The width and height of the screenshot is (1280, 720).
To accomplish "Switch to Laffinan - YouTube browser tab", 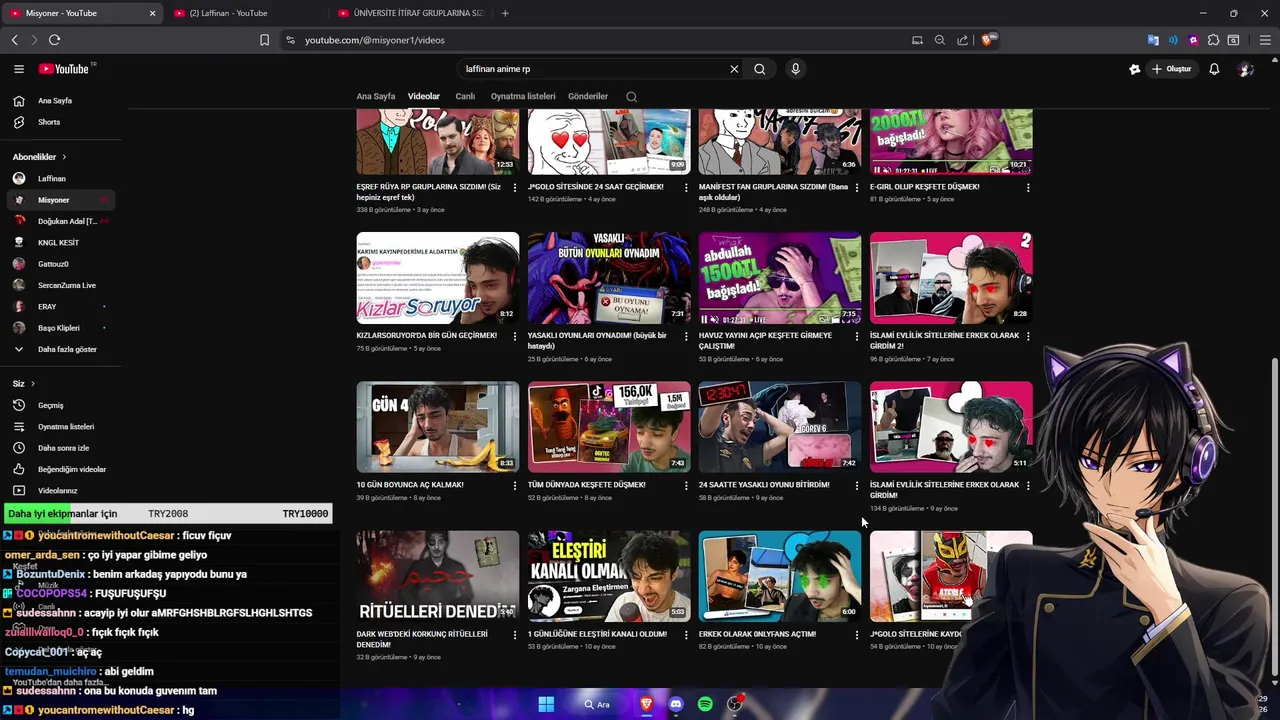I will [246, 13].
